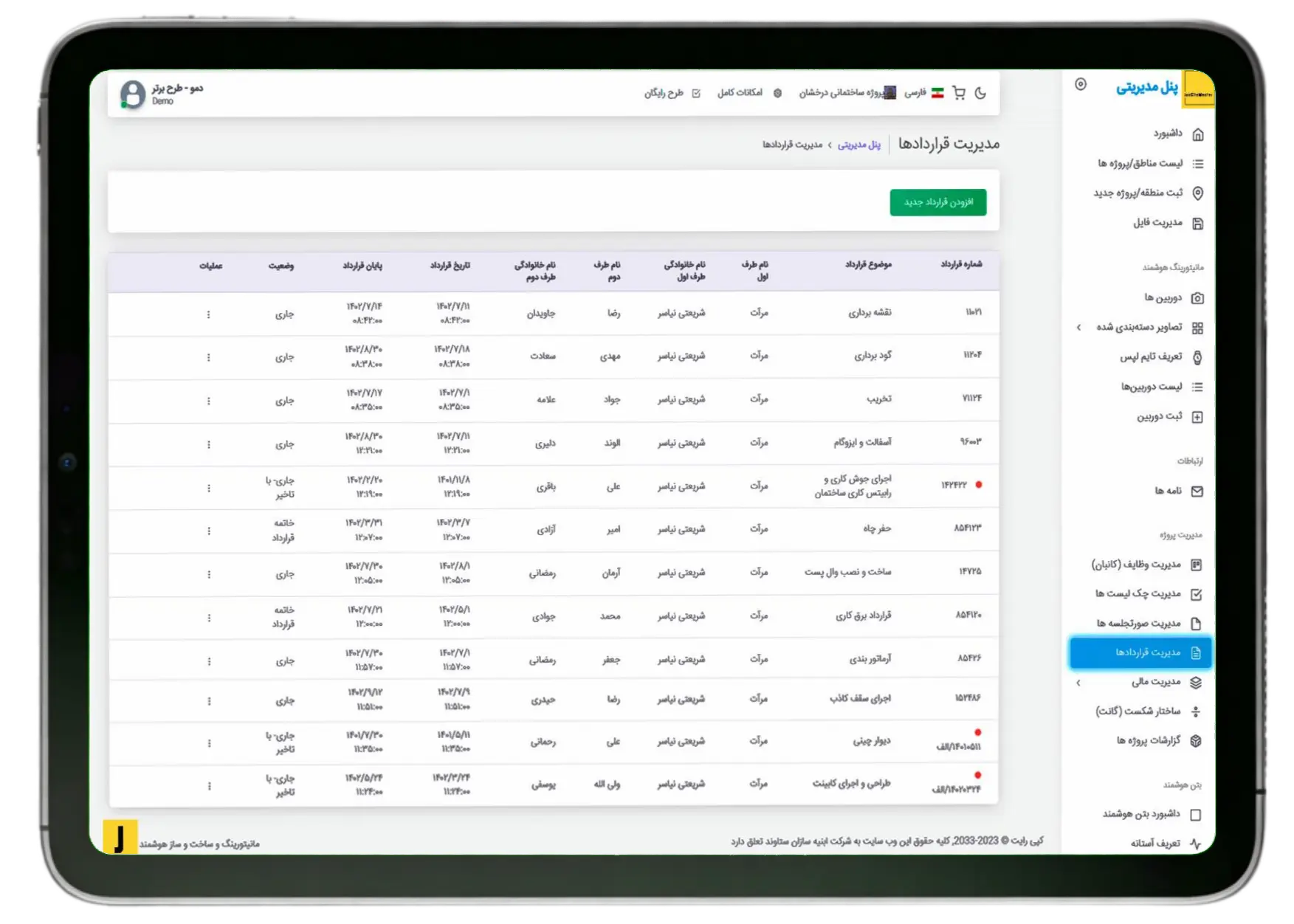Image resolution: width=1294 pixels, height=924 pixels.
Task: Click the user avatar icon
Action: (133, 94)
